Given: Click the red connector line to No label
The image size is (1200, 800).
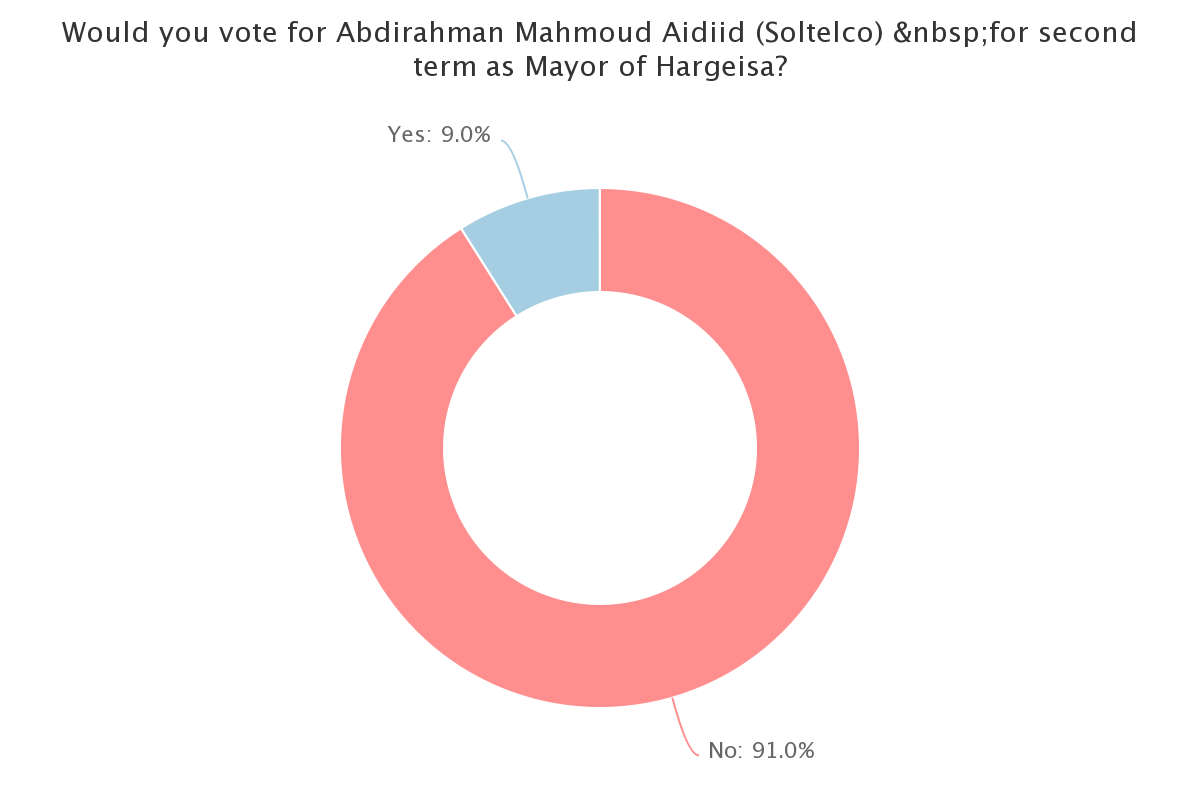Looking at the screenshot, I should tap(684, 727).
